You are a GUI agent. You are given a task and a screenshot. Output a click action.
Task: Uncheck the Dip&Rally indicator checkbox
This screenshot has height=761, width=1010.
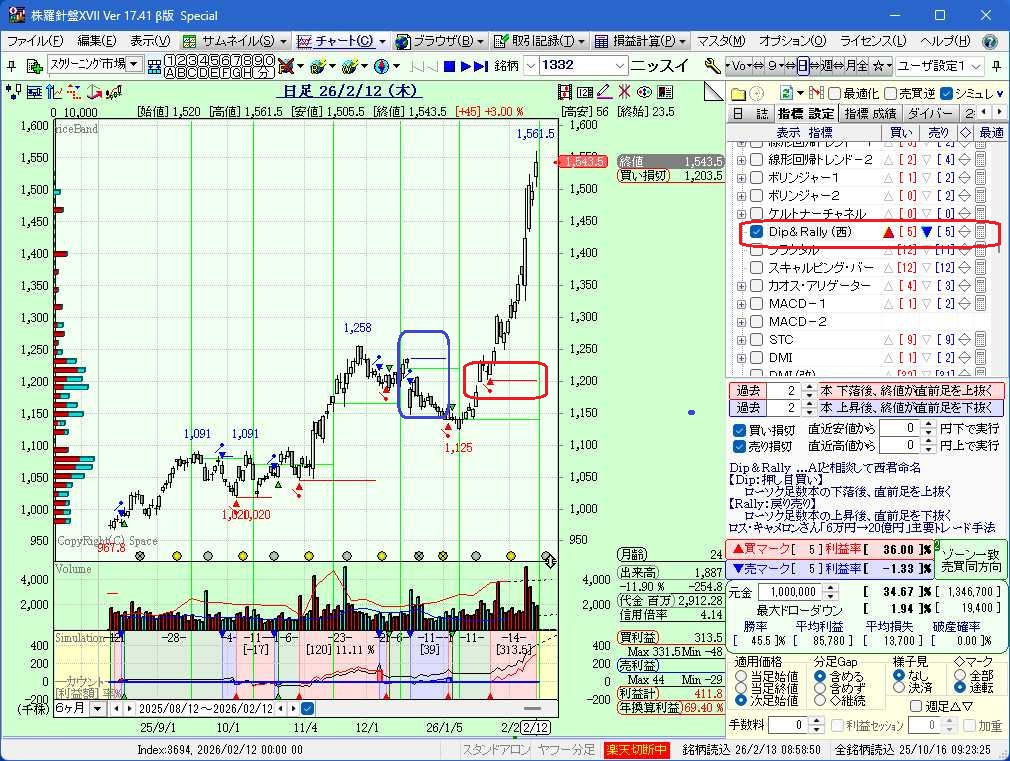point(756,232)
